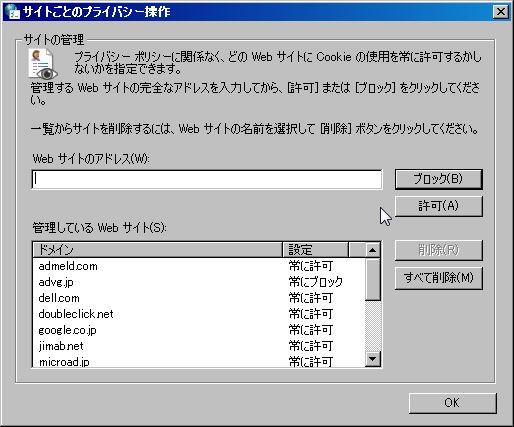Screen dimensions: 514x427
Task: Click the すべて削除(M) button
Action: 439,278
